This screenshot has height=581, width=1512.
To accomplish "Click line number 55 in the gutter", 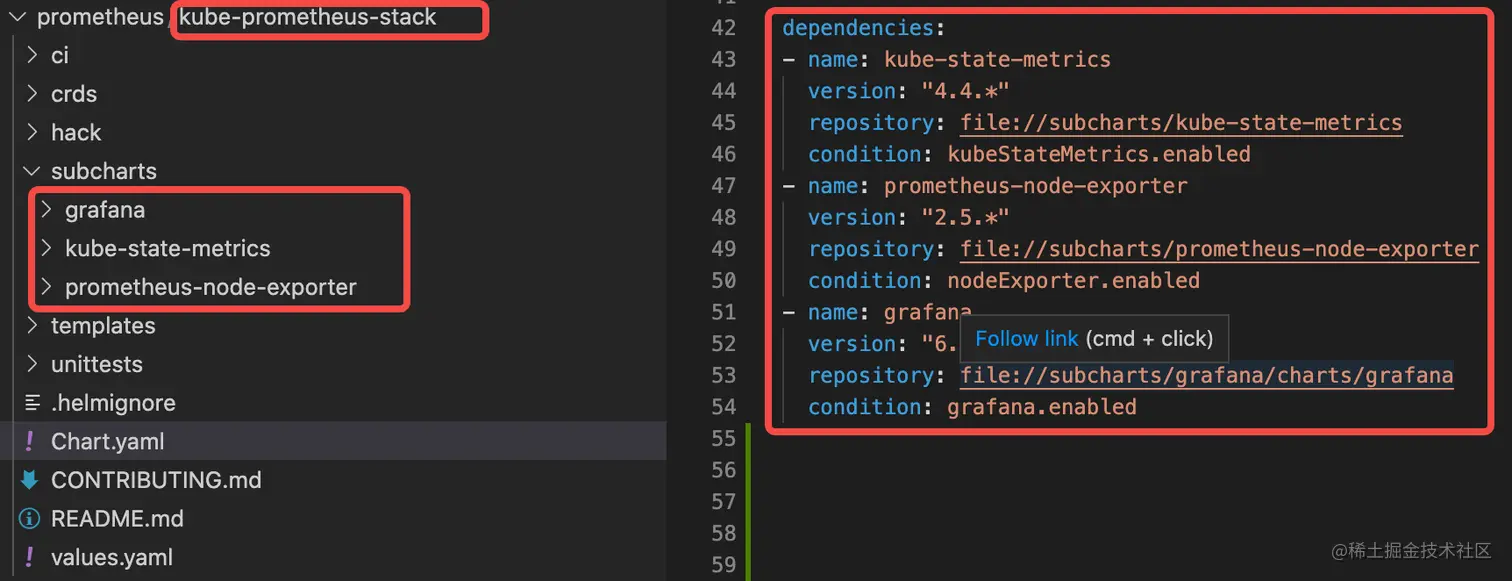I will point(724,439).
